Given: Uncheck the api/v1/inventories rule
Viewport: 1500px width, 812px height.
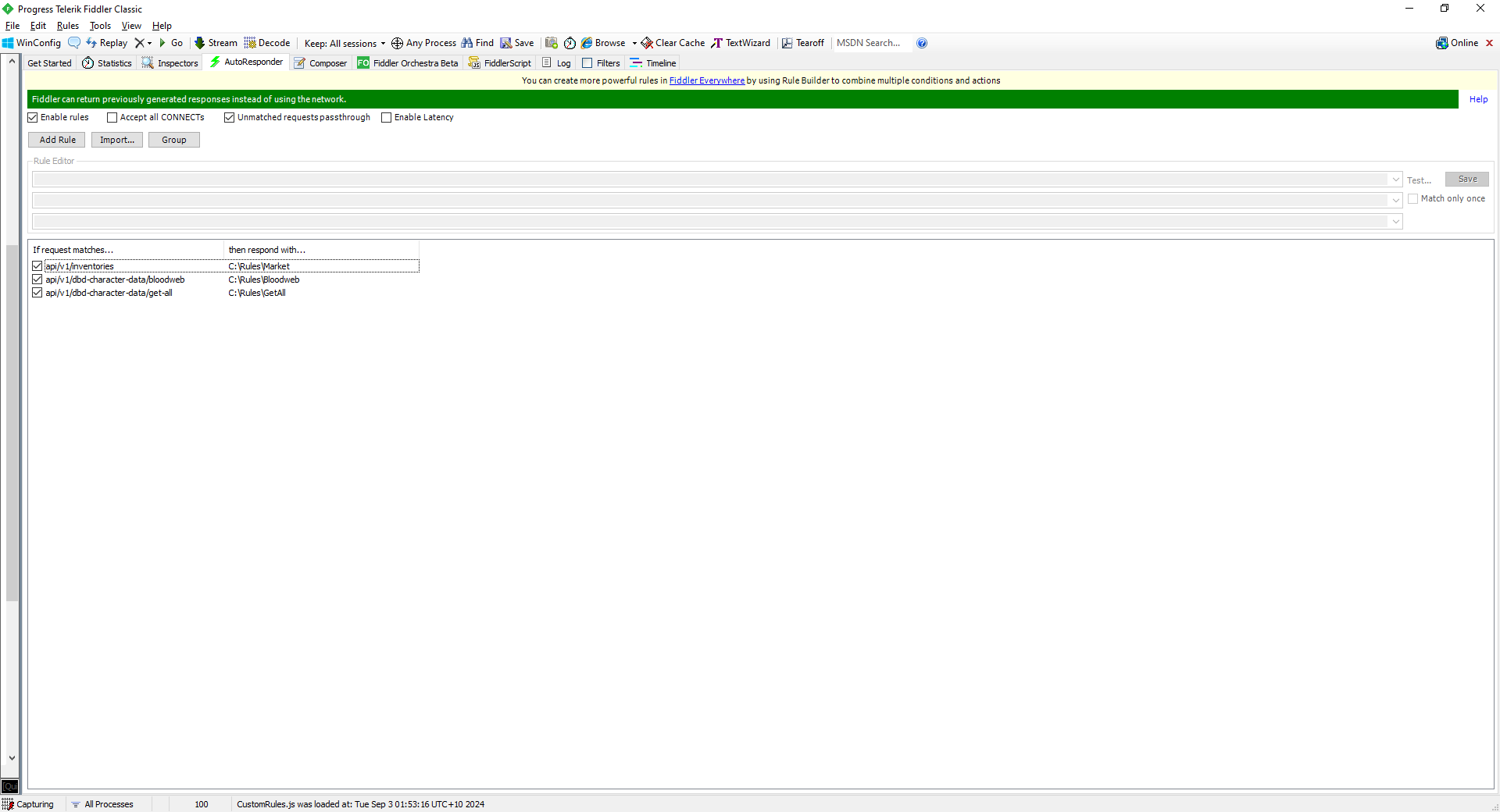Looking at the screenshot, I should 37,266.
